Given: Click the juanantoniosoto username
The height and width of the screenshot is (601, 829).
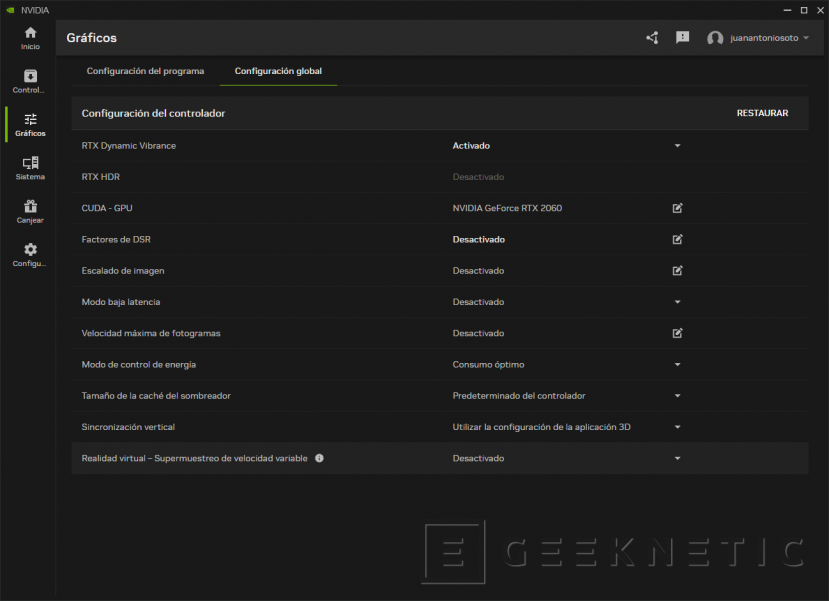Looking at the screenshot, I should pyautogui.click(x=764, y=38).
